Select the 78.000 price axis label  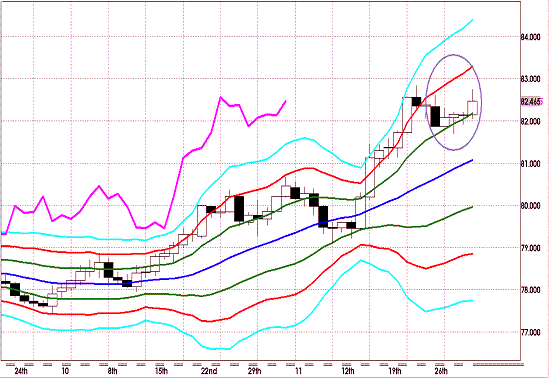(531, 290)
